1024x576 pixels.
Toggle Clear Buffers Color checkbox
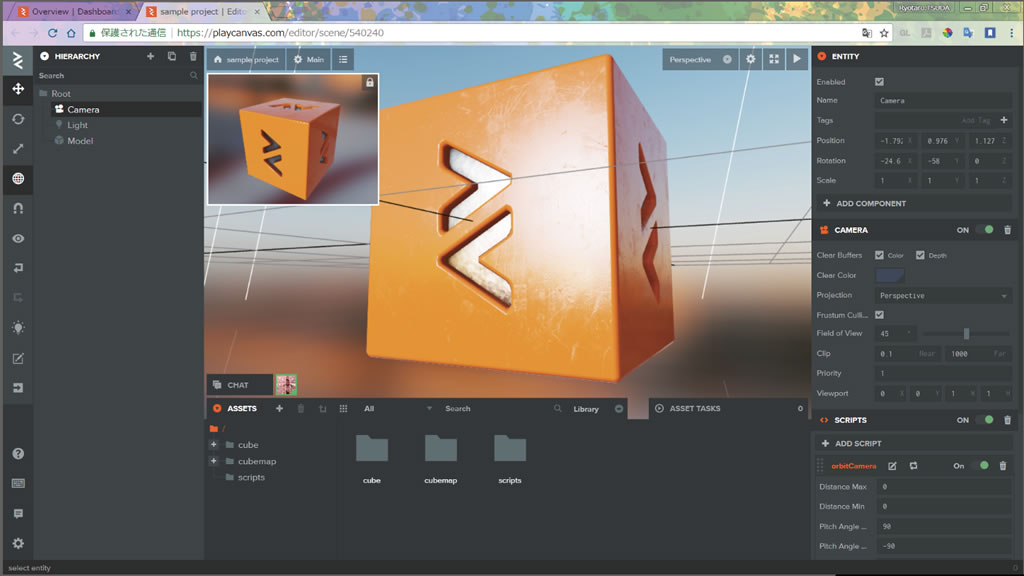coord(879,255)
